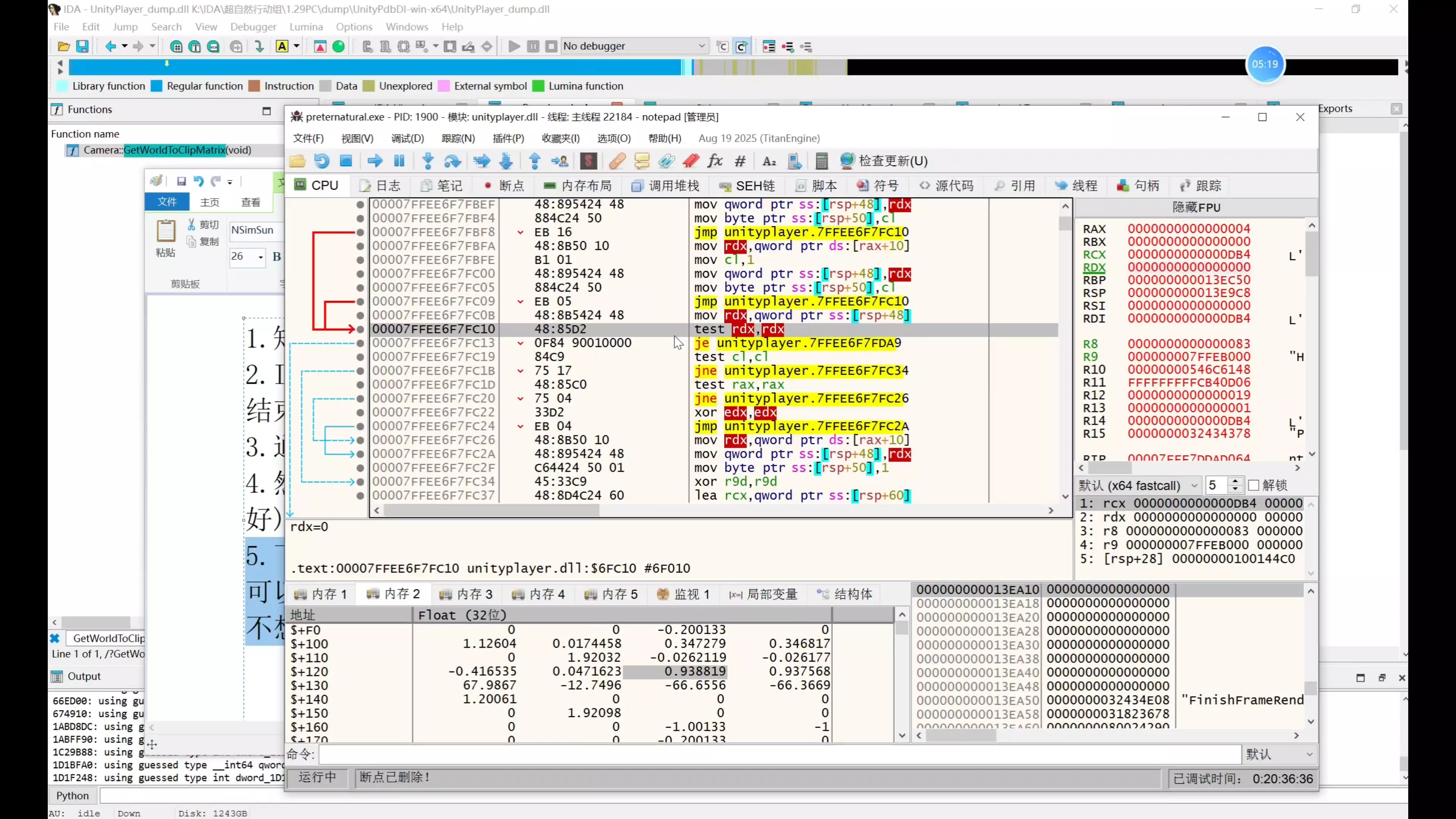Switch to the 断点 tab

(x=504, y=186)
